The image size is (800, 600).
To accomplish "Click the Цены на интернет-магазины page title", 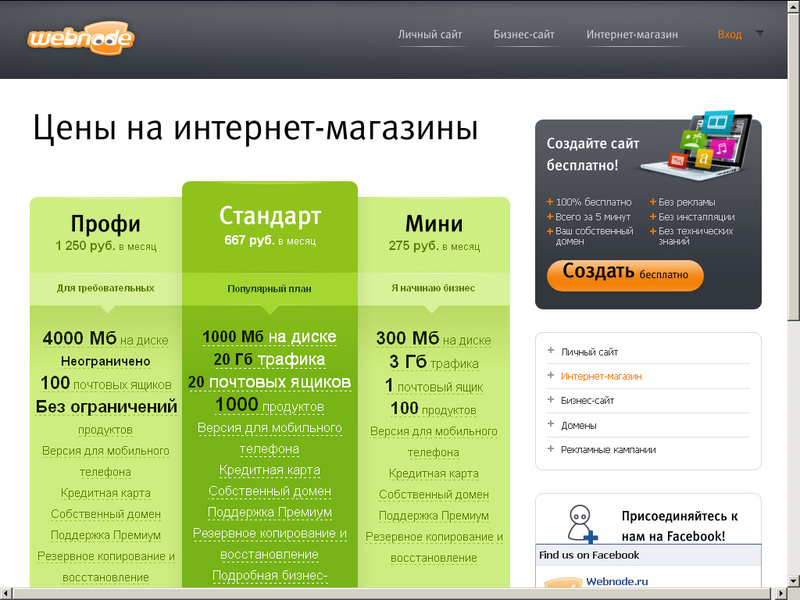I will (x=256, y=128).
